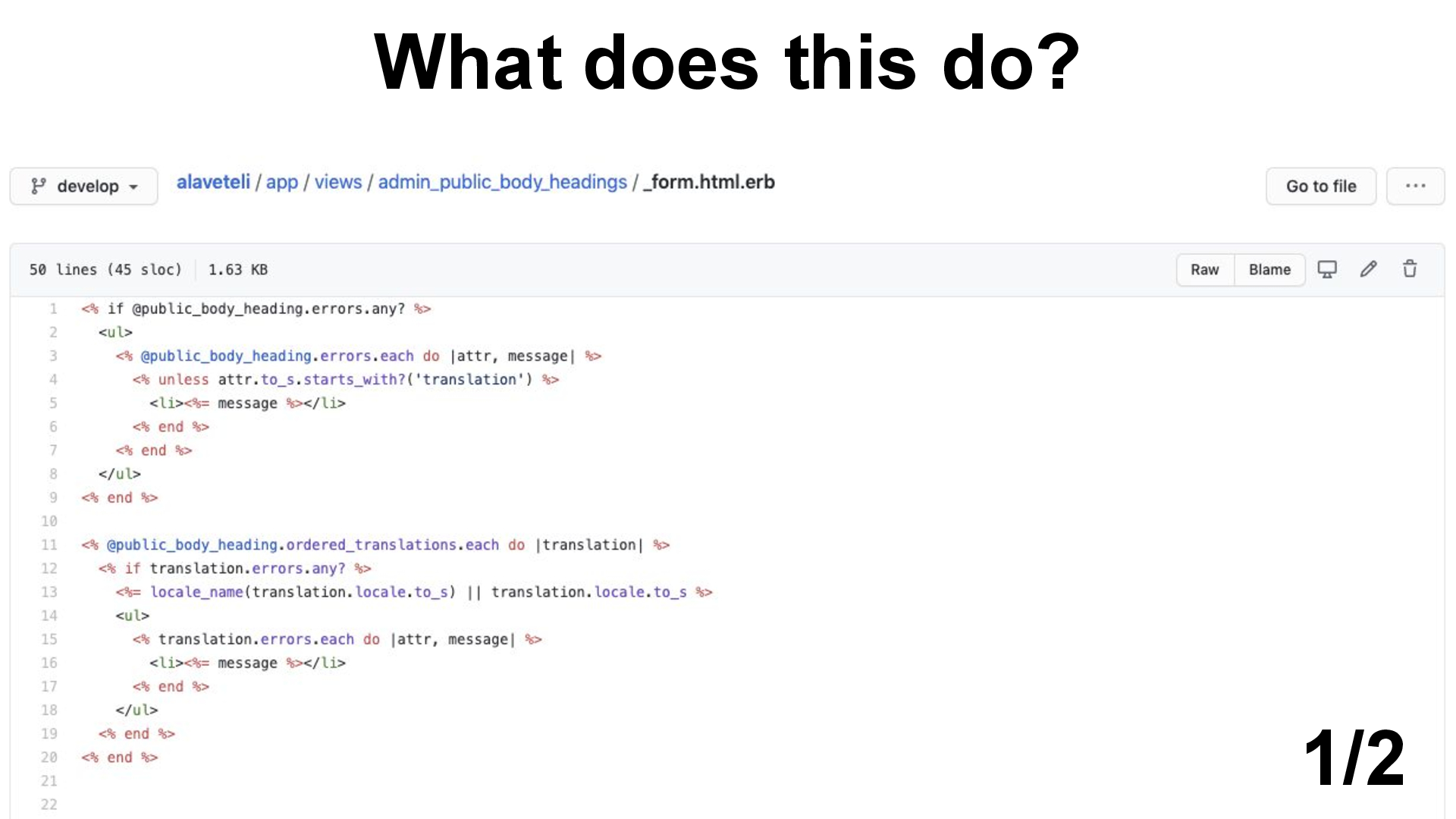Click the Go to file button
The width and height of the screenshot is (1456, 819).
tap(1320, 186)
